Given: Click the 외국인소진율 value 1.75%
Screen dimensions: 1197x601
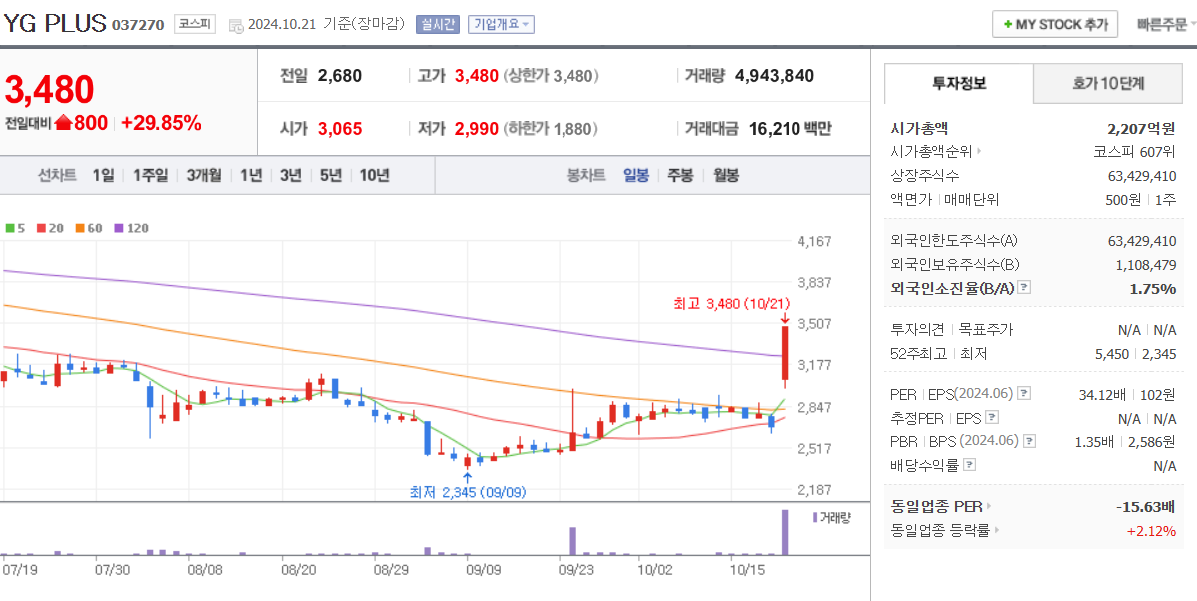Looking at the screenshot, I should 1153,289.
